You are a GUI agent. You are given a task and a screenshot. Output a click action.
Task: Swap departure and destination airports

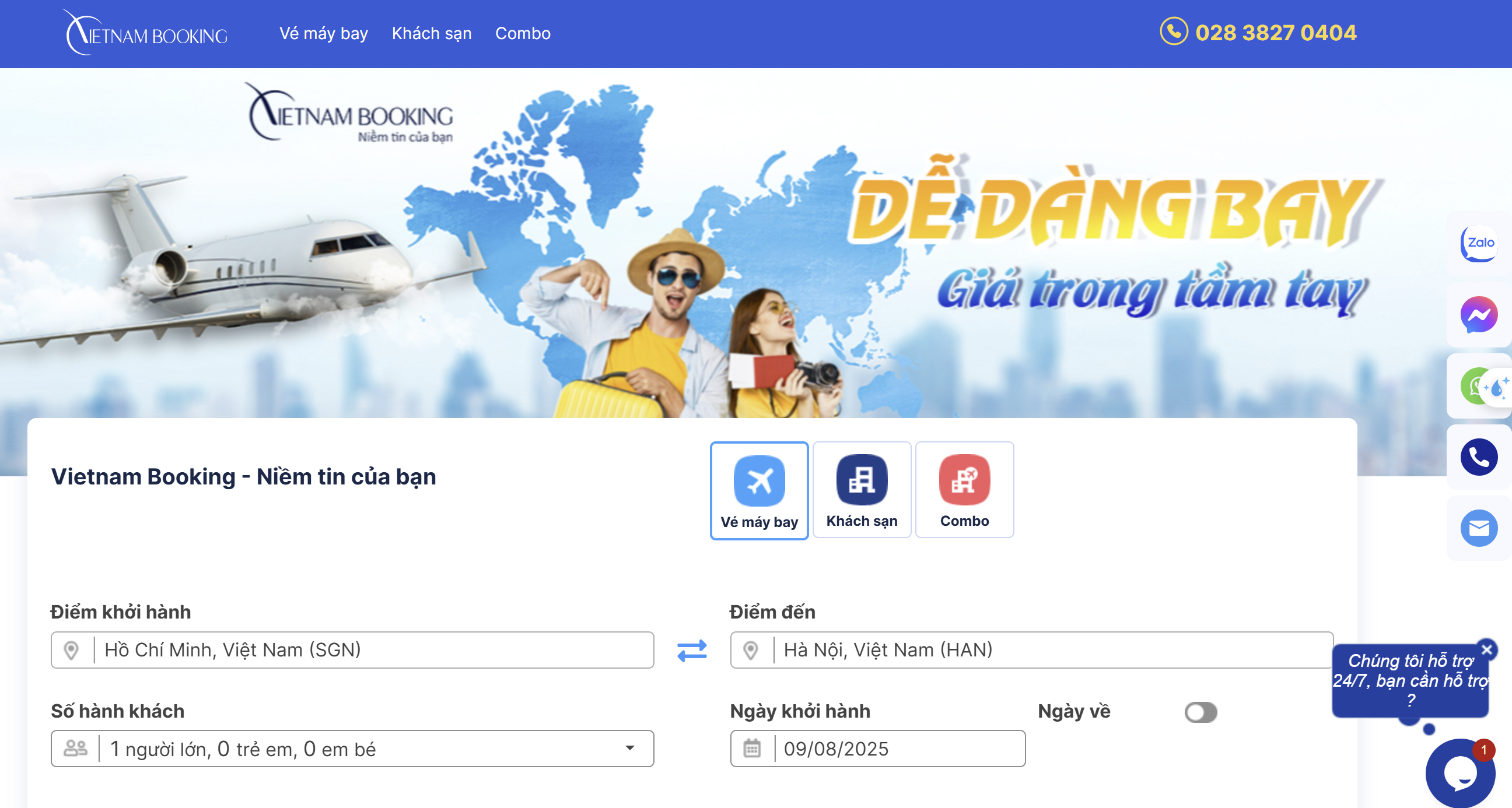[x=692, y=650]
